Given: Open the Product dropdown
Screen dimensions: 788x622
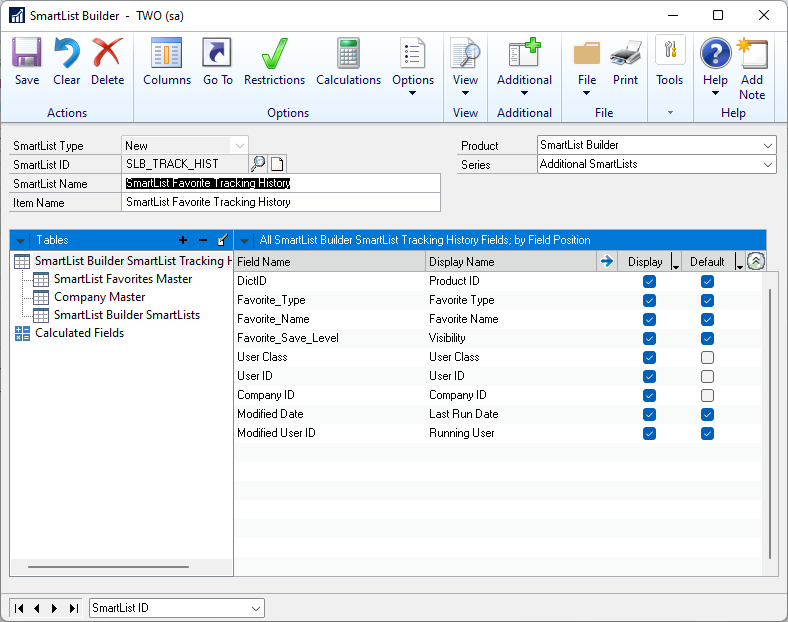Looking at the screenshot, I should (x=767, y=145).
